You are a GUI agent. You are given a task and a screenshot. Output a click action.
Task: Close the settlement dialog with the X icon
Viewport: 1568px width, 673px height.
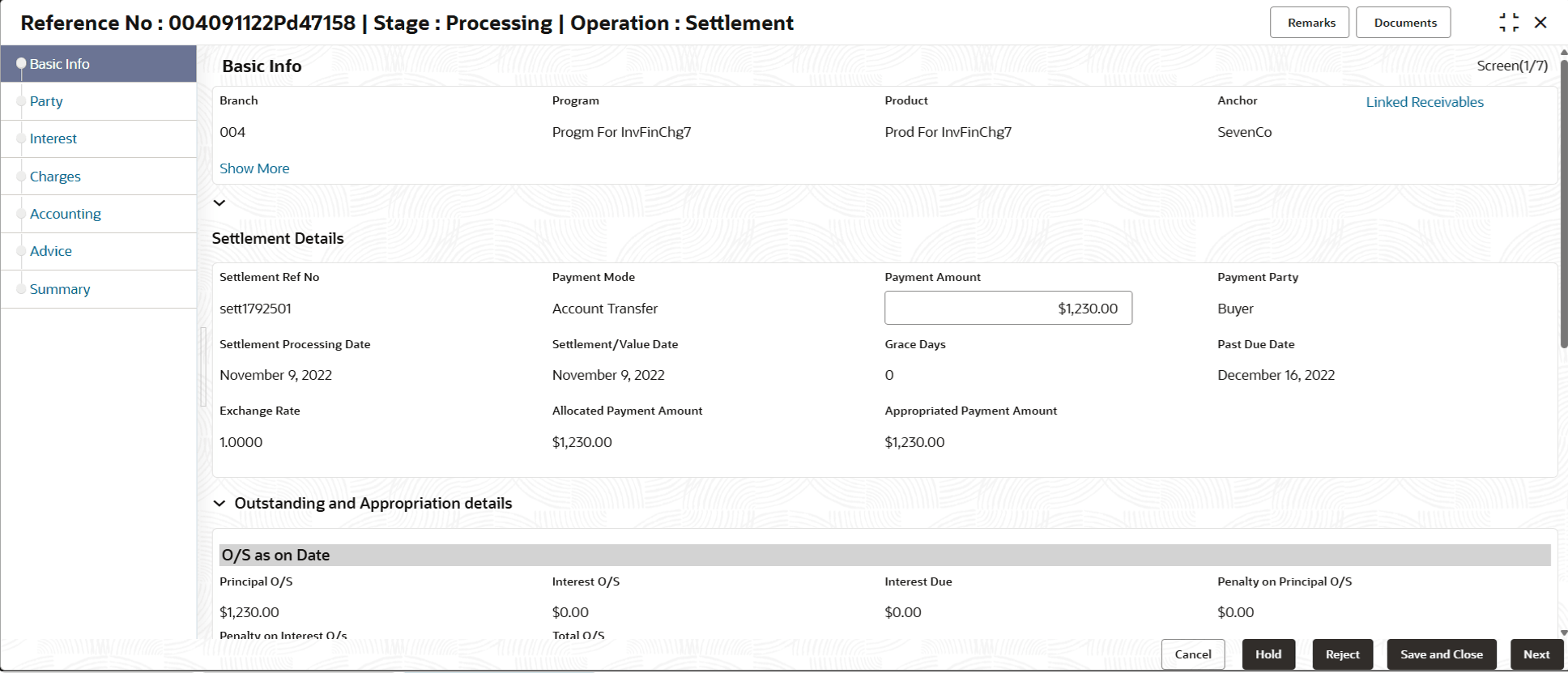pyautogui.click(x=1540, y=23)
